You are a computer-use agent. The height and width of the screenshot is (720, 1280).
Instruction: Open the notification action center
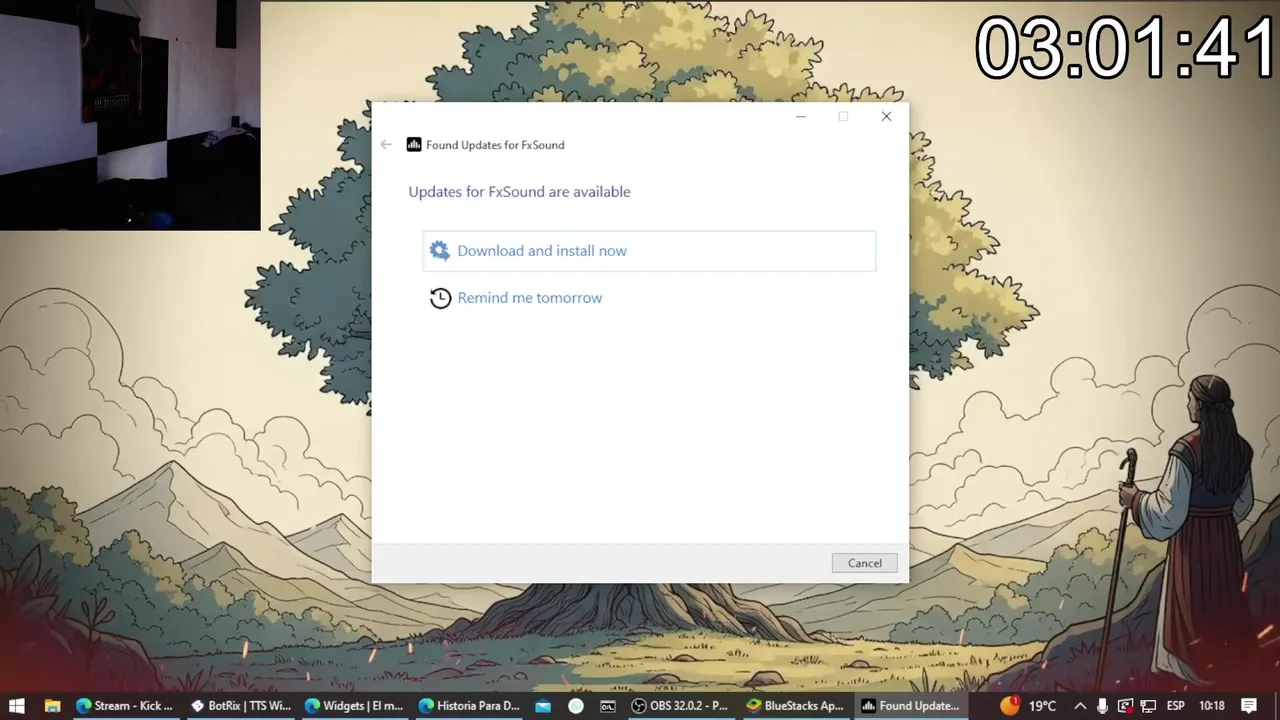point(1249,706)
